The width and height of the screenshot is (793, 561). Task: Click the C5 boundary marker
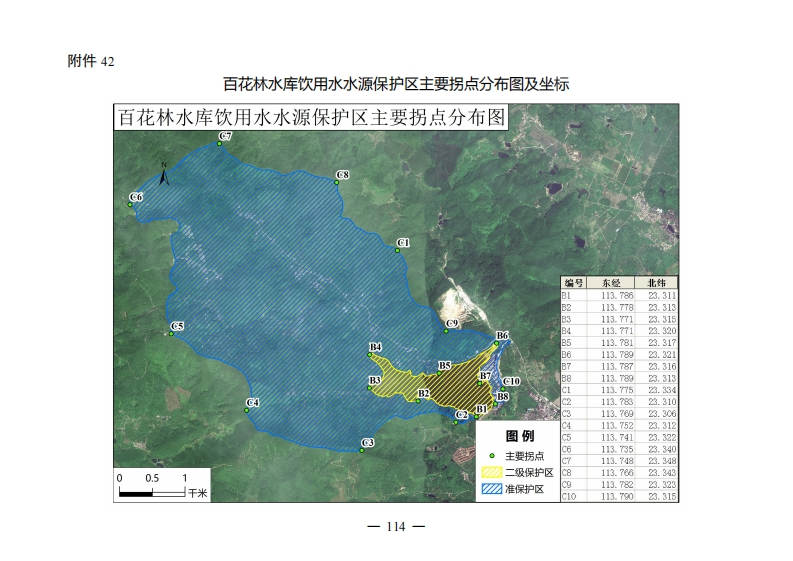(171, 333)
